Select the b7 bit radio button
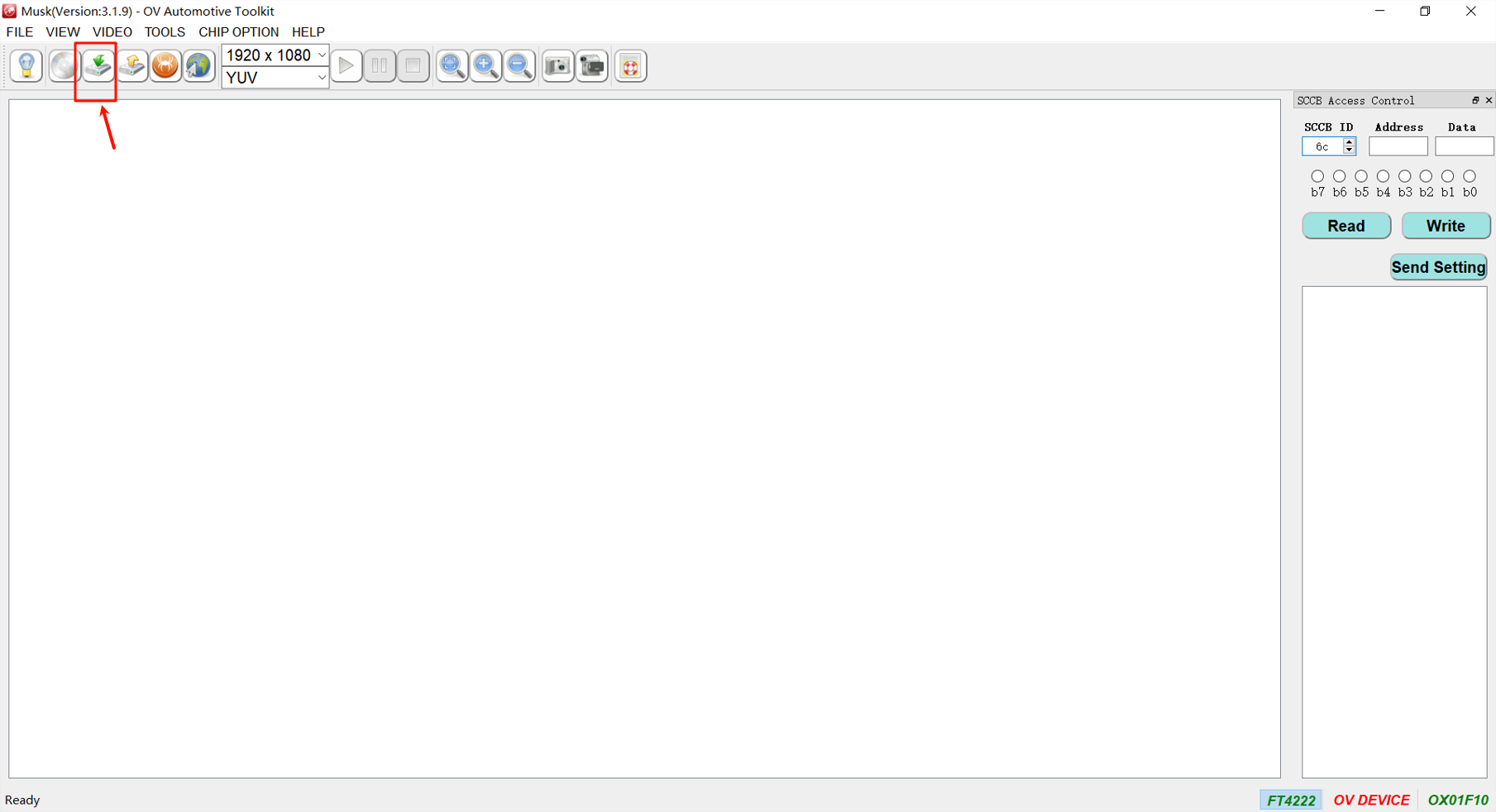The height and width of the screenshot is (812, 1496). pyautogui.click(x=1317, y=176)
